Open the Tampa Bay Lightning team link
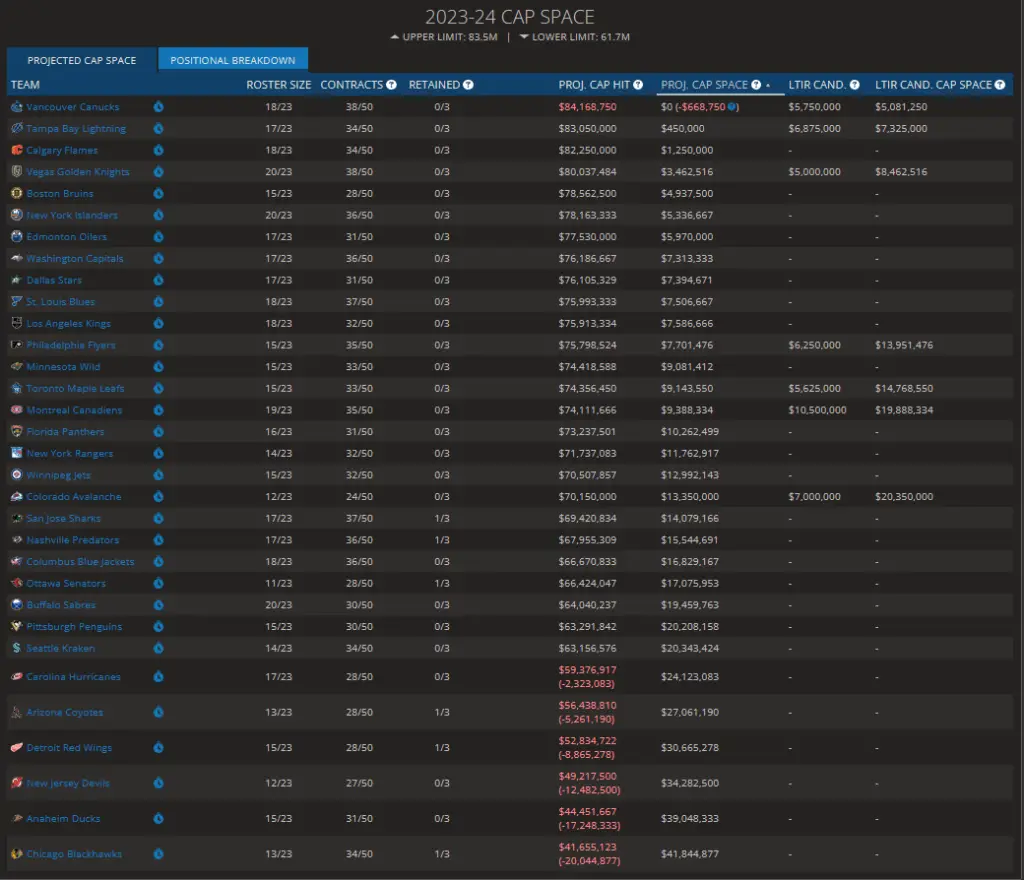 click(x=76, y=129)
